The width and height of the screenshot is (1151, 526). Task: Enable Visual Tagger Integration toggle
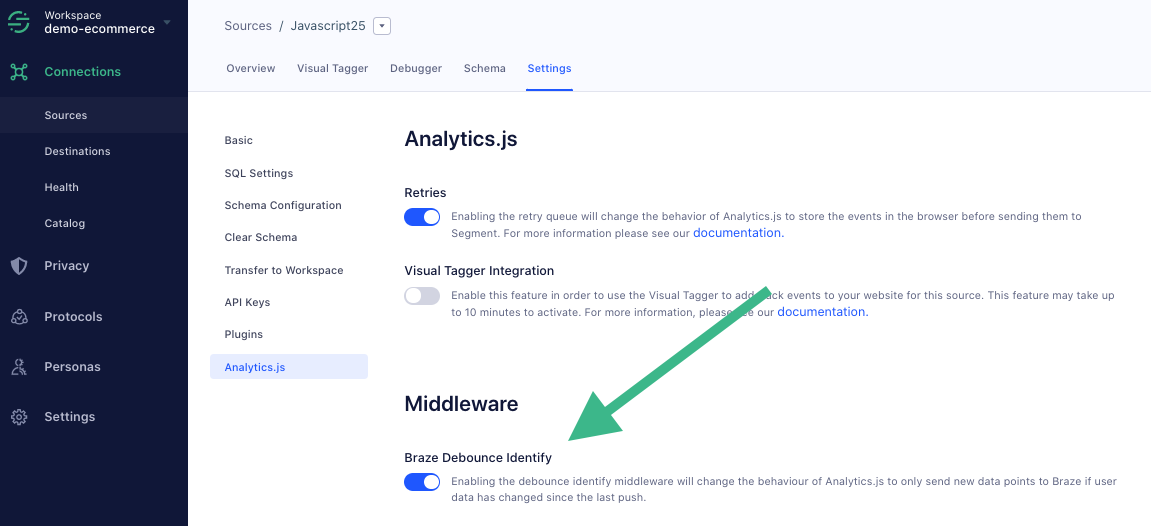tap(422, 296)
